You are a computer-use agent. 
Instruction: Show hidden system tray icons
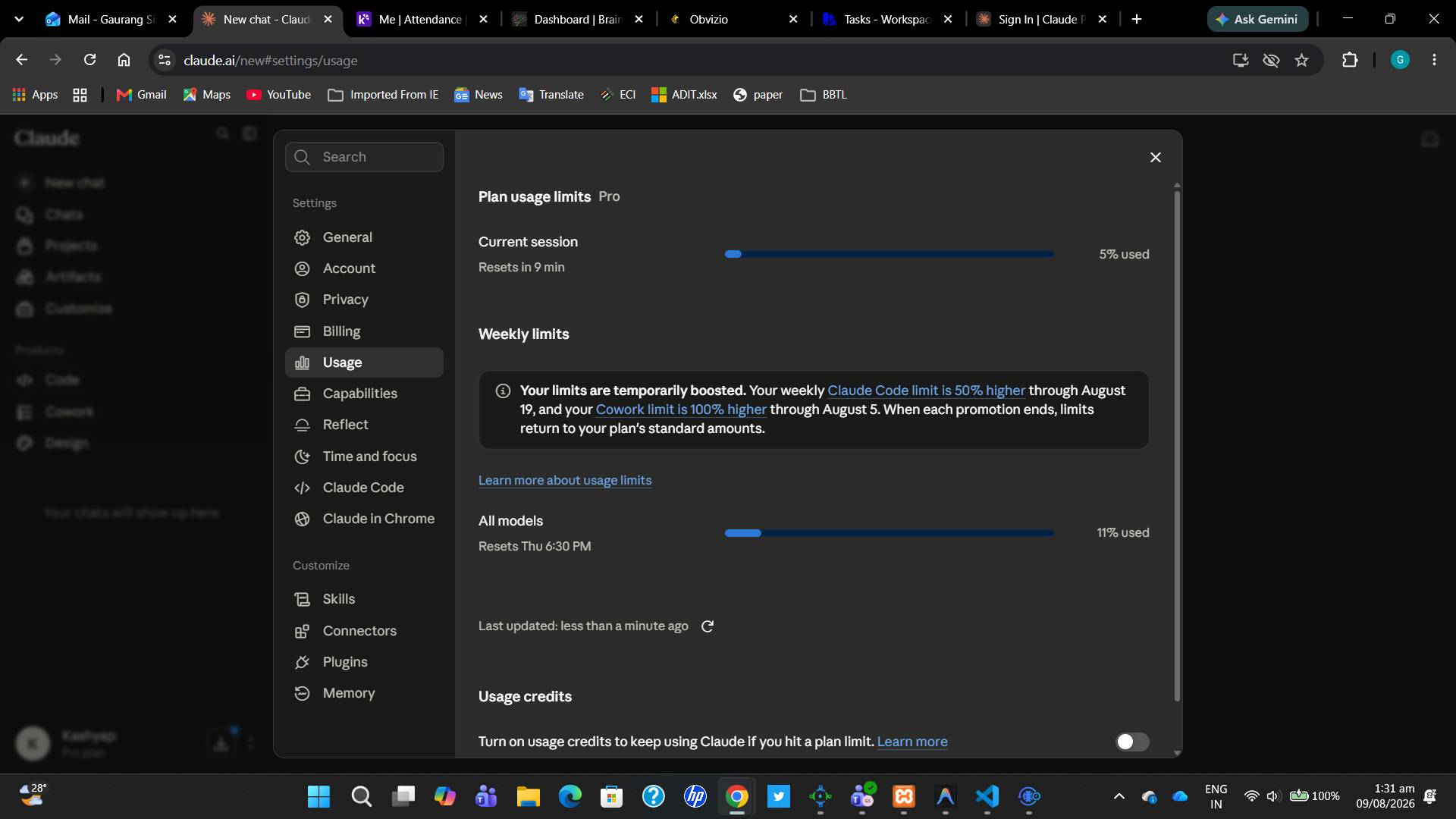(x=1119, y=796)
